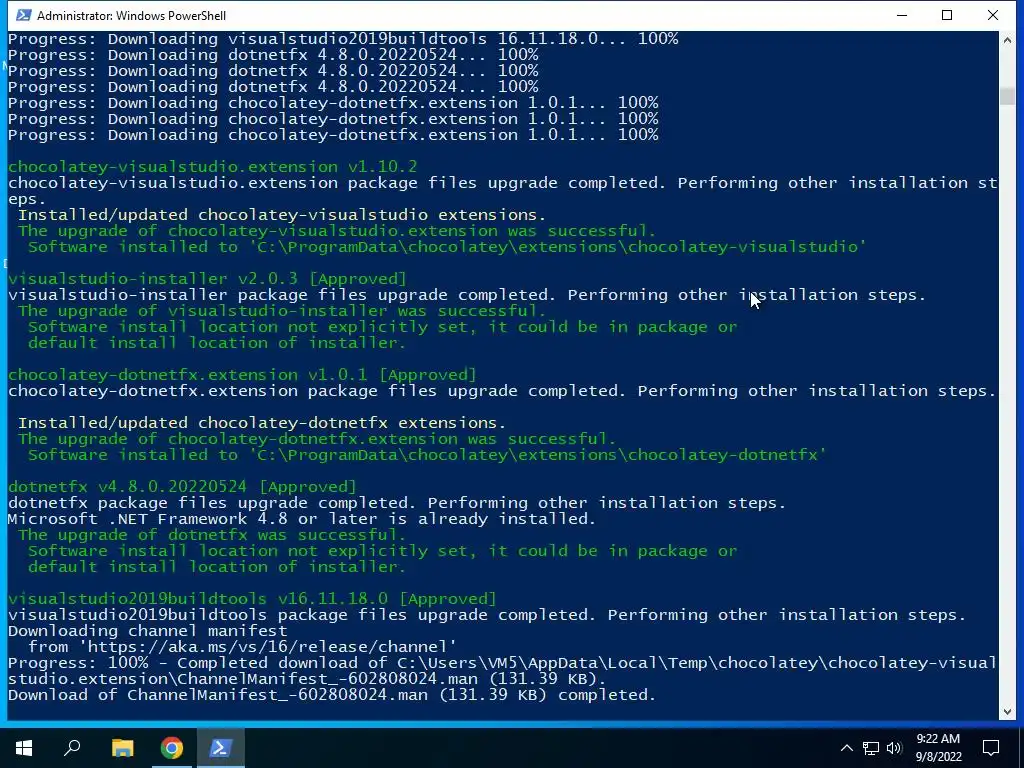Click 'The upgrade of dotnetfx was successful.' line
This screenshot has width=1024, height=768.
coord(212,535)
